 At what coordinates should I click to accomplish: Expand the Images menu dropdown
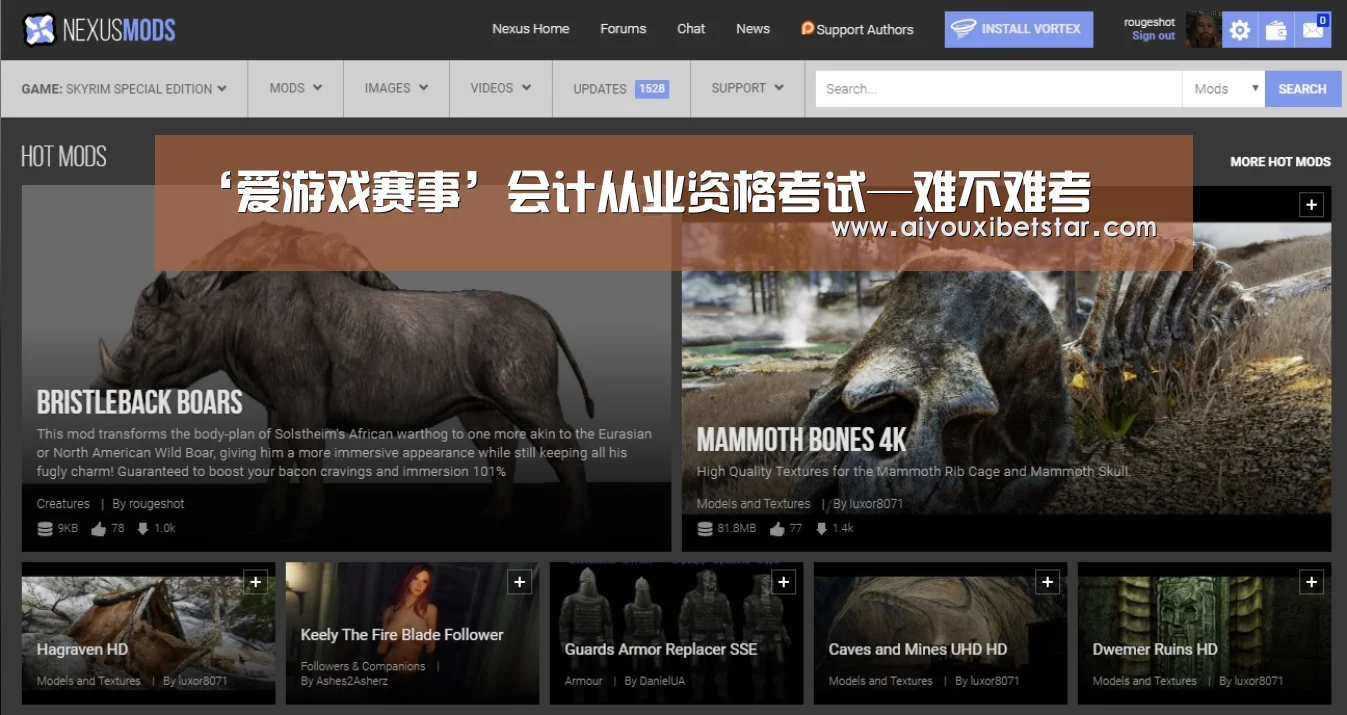(396, 88)
